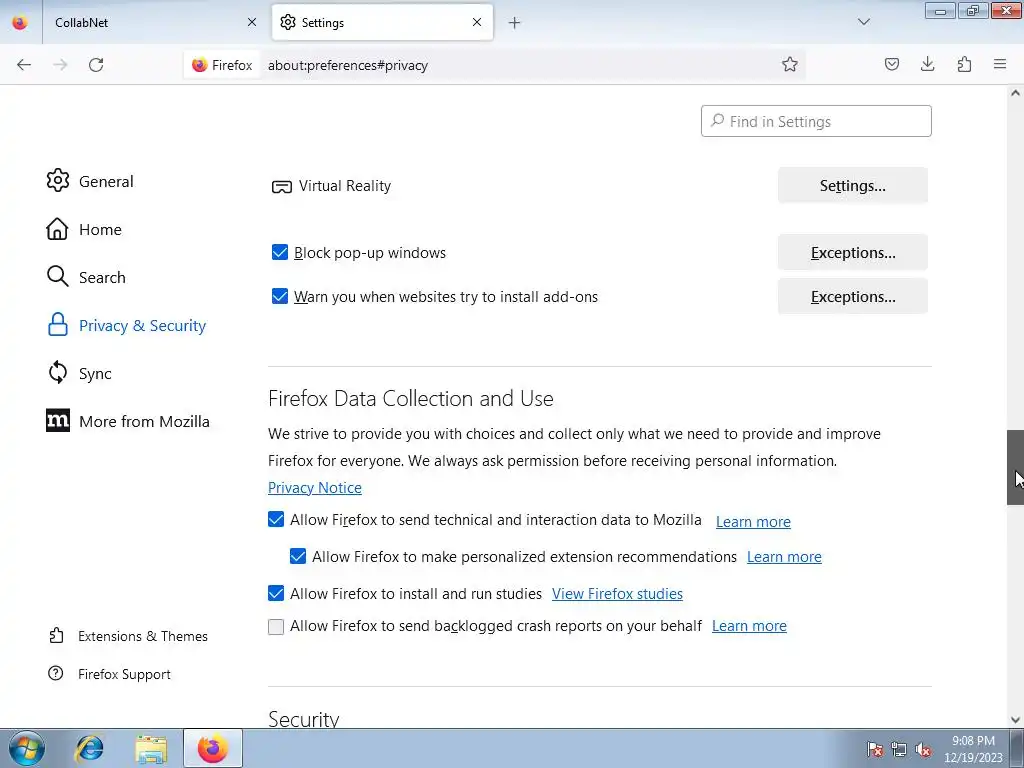Open the Extensions puzzle icon

pyautogui.click(x=964, y=64)
